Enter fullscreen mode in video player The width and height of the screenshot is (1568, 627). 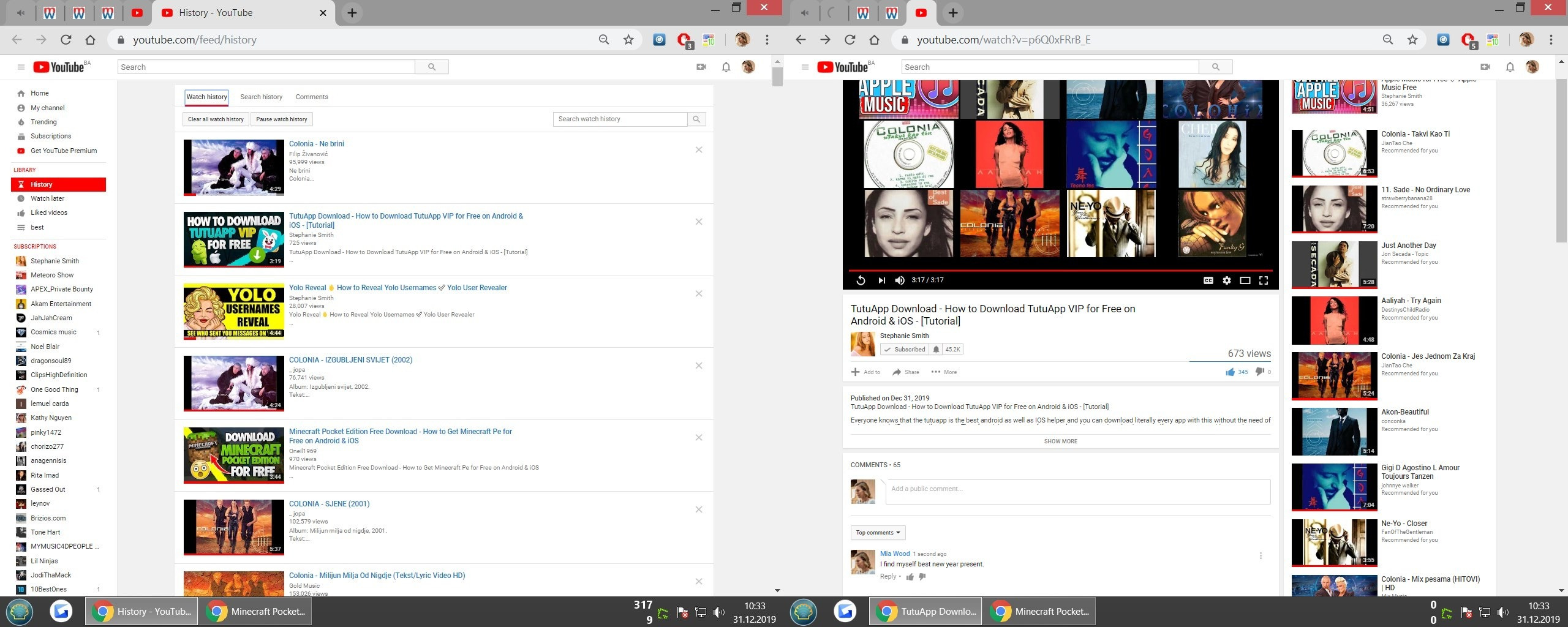(1263, 280)
